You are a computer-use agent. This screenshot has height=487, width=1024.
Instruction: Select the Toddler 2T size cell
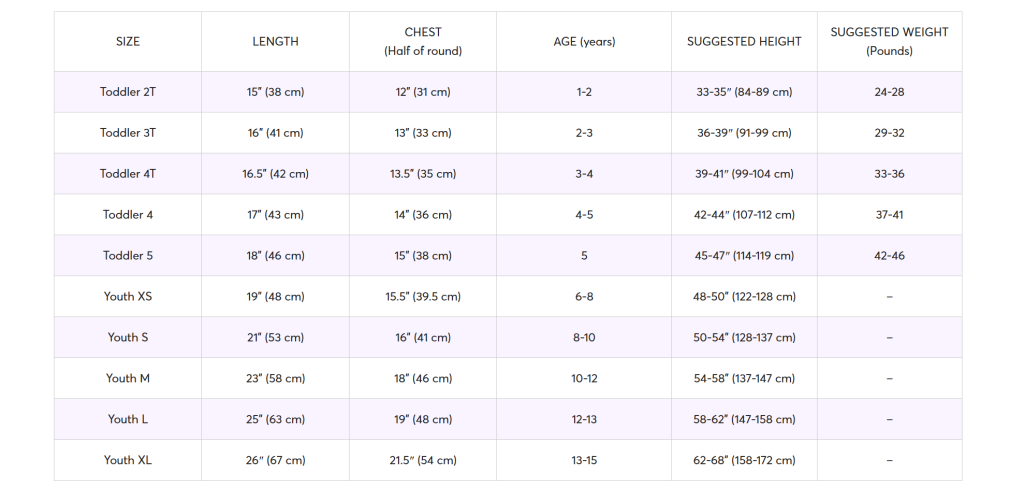[x=128, y=92]
